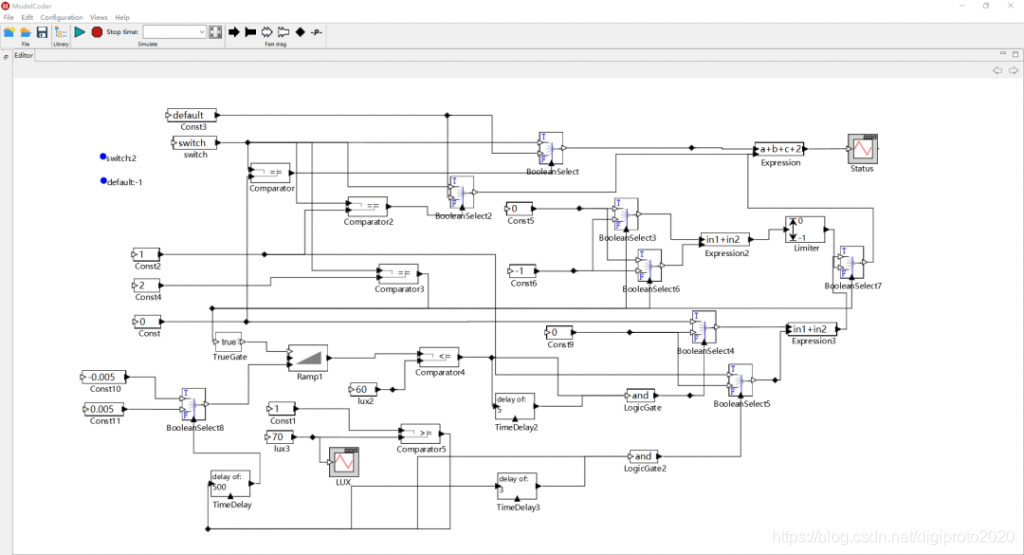Select the BooleanSelect7 block
Screen dimensions: 1024x555
(852, 262)
